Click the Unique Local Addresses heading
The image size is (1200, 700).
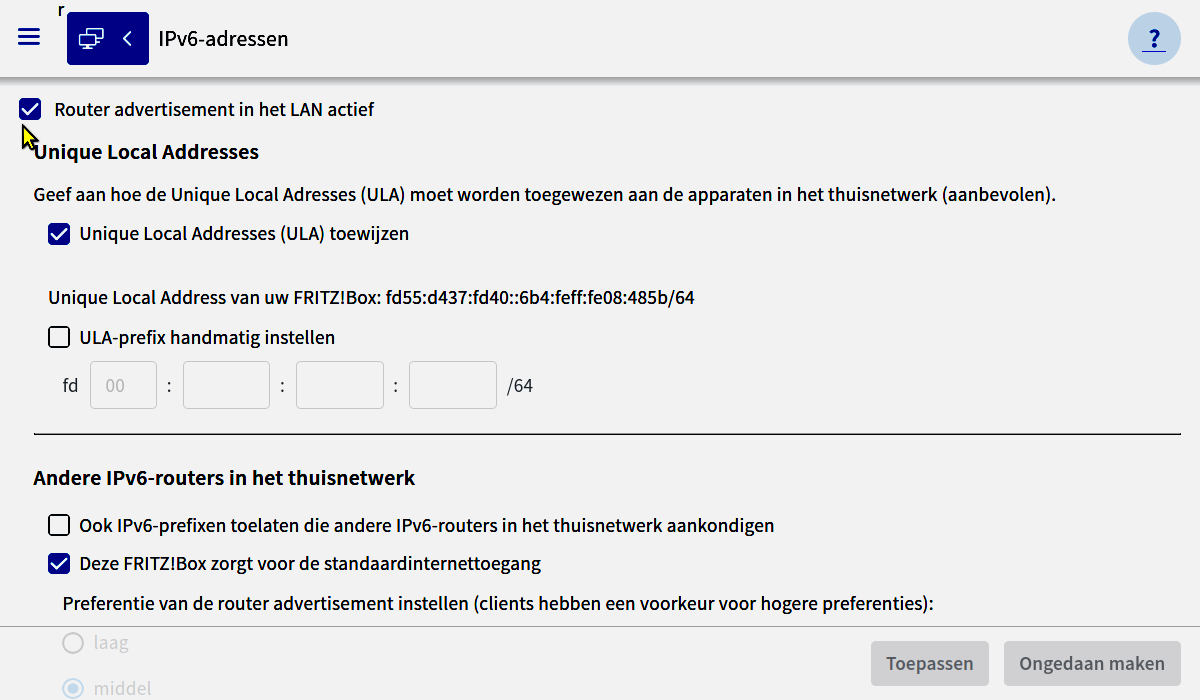(x=146, y=152)
